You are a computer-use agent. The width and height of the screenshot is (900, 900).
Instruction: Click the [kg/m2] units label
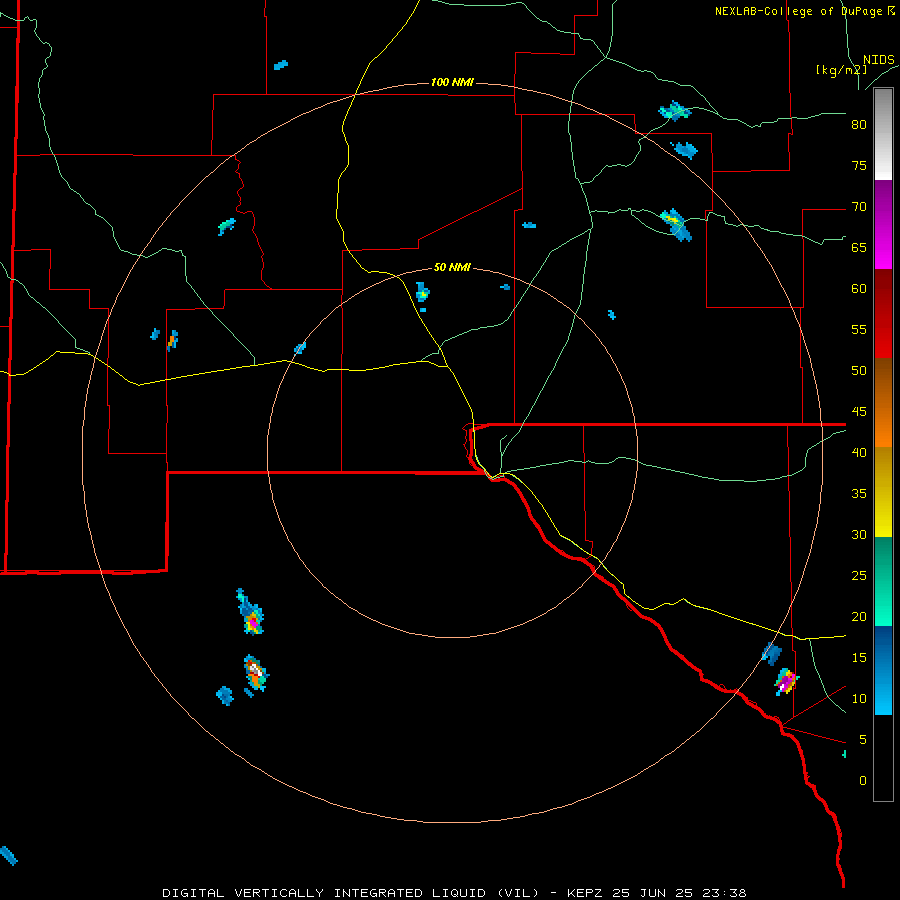(841, 70)
